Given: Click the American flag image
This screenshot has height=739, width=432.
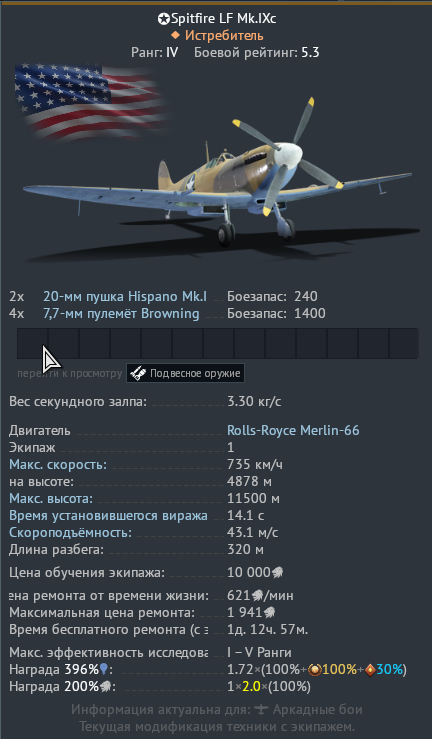Looking at the screenshot, I should pos(90,100).
